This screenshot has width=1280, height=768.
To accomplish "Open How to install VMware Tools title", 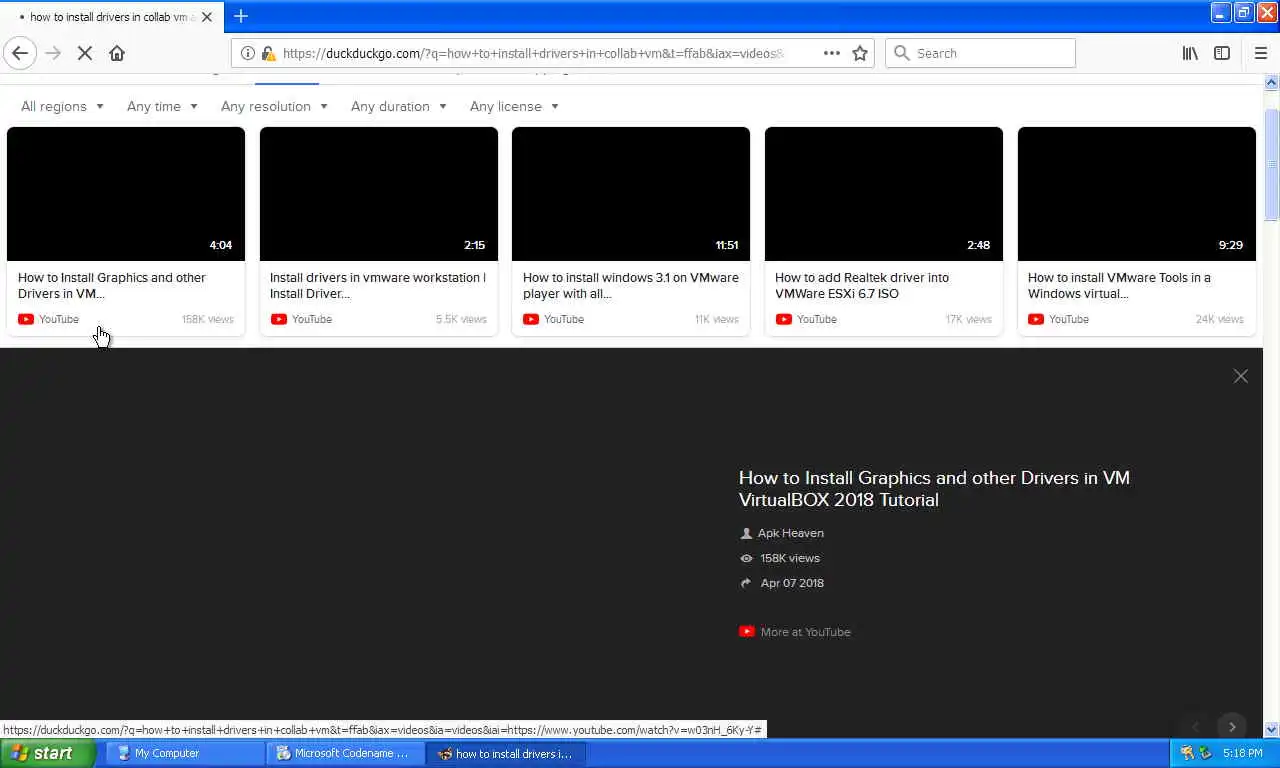I will click(x=1119, y=285).
